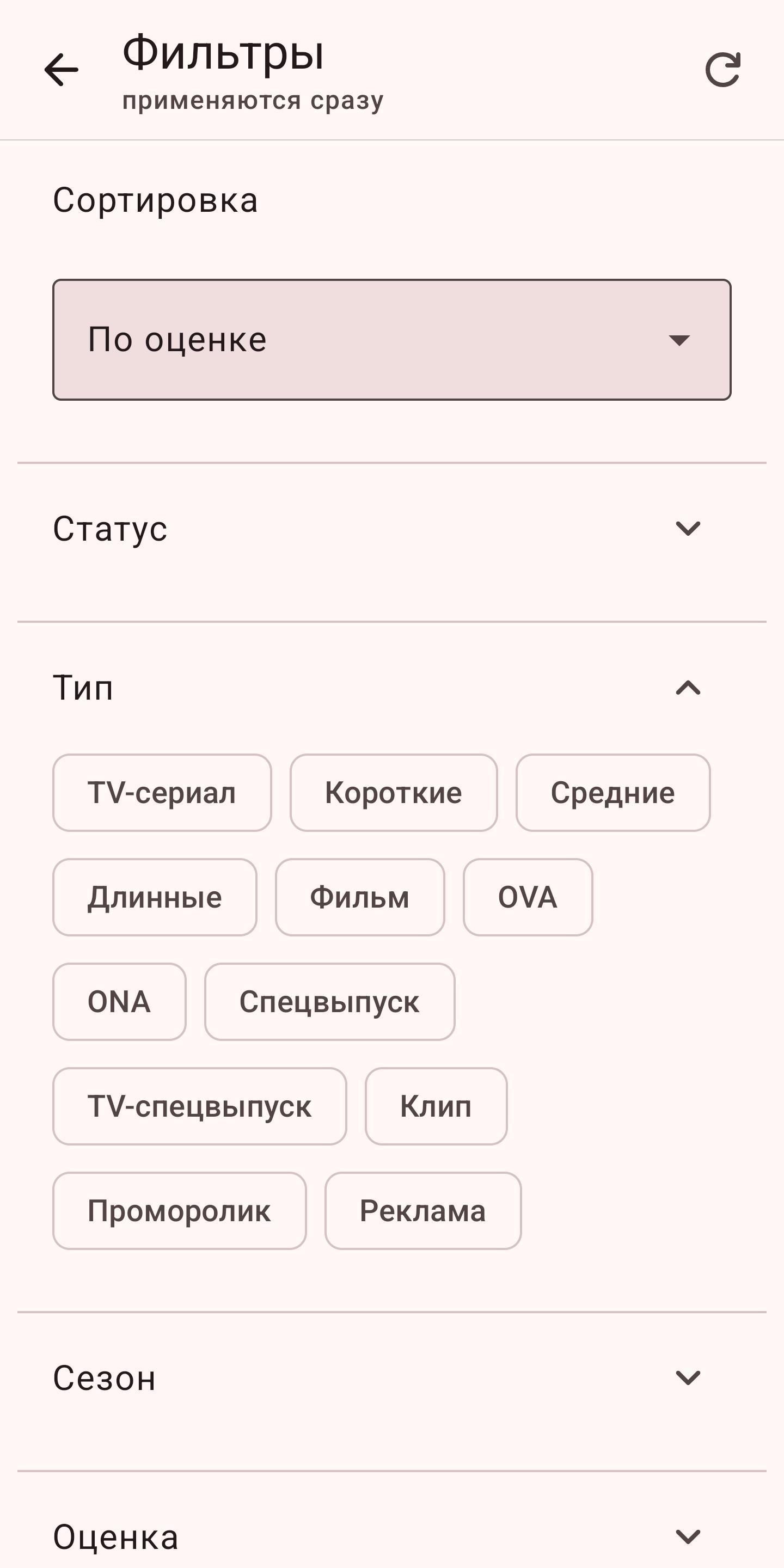The width and height of the screenshot is (784, 1568).
Task: Reset filters with the refresh icon
Action: (722, 69)
